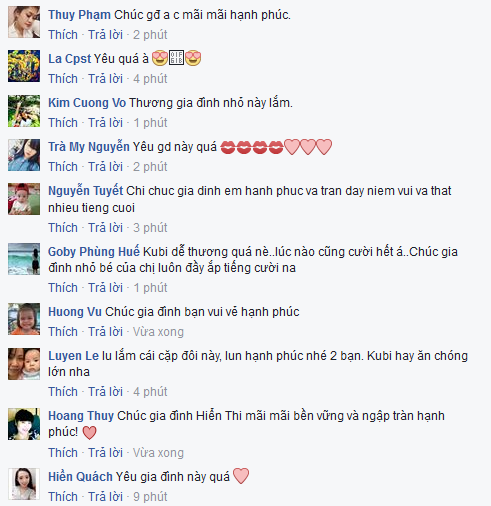Open La Cpst's profile picture
This screenshot has height=506, width=491.
click(24, 66)
